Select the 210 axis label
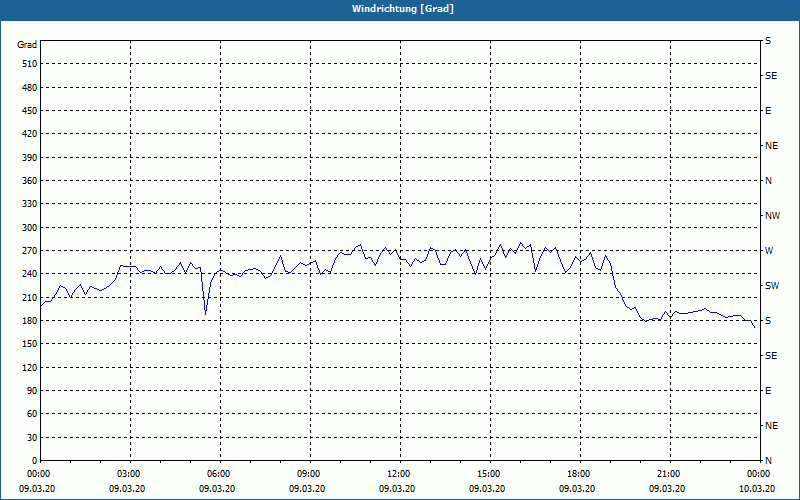 pyautogui.click(x=30, y=297)
